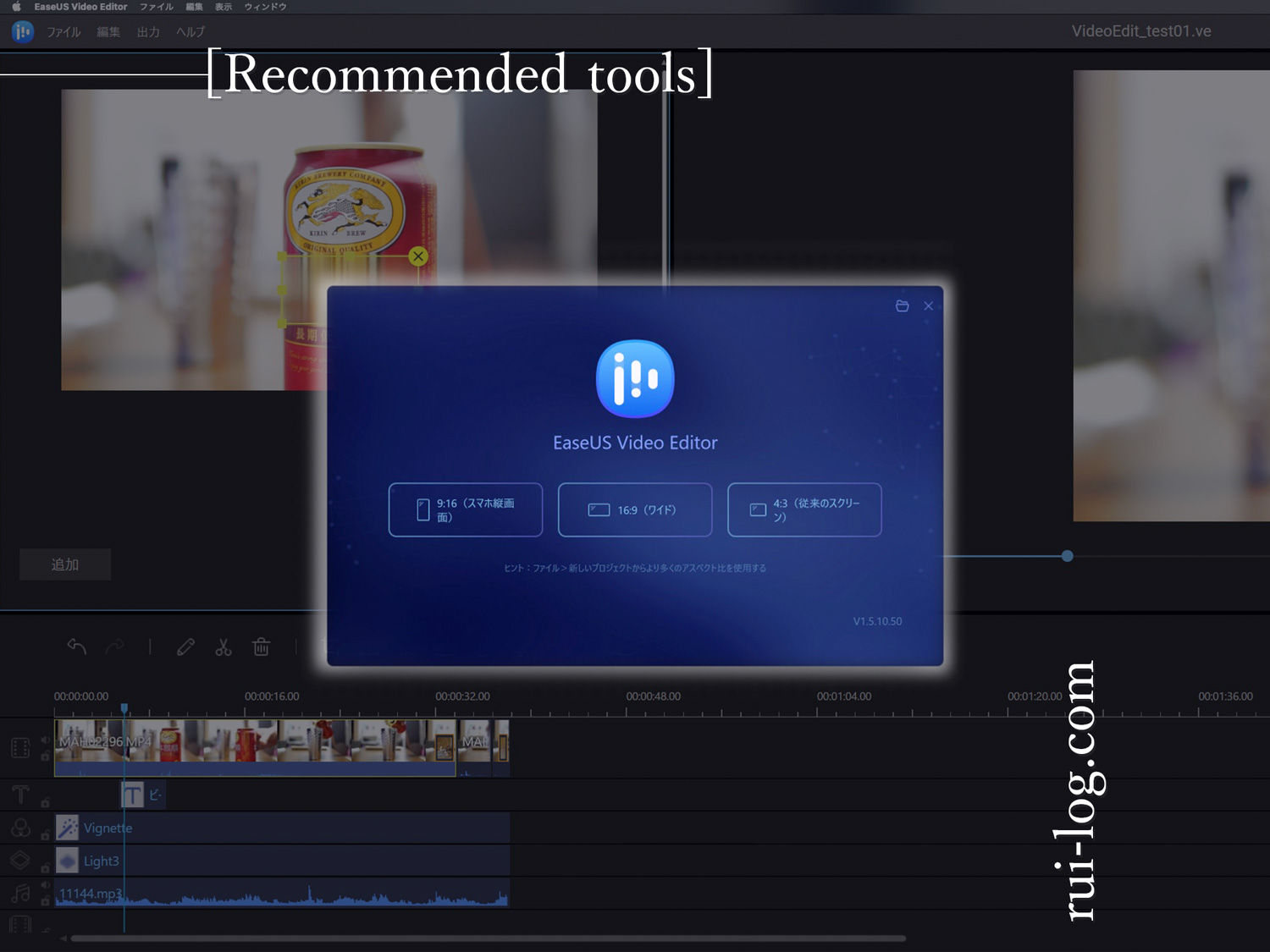Click the EaseUS Video Editor title in the dialog
1270x952 pixels.
pyautogui.click(x=635, y=443)
